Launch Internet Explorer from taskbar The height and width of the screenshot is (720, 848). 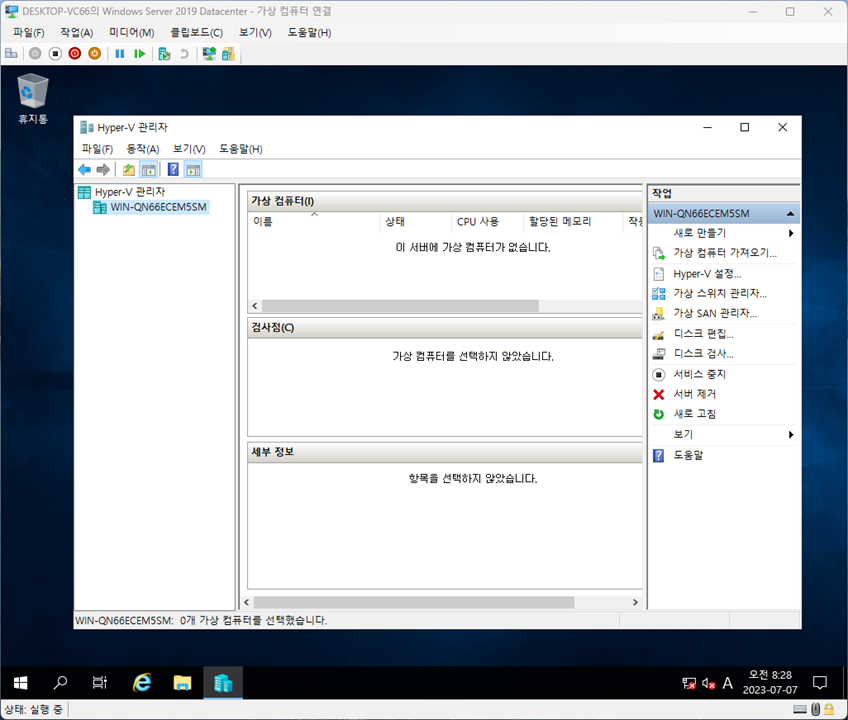coord(142,683)
